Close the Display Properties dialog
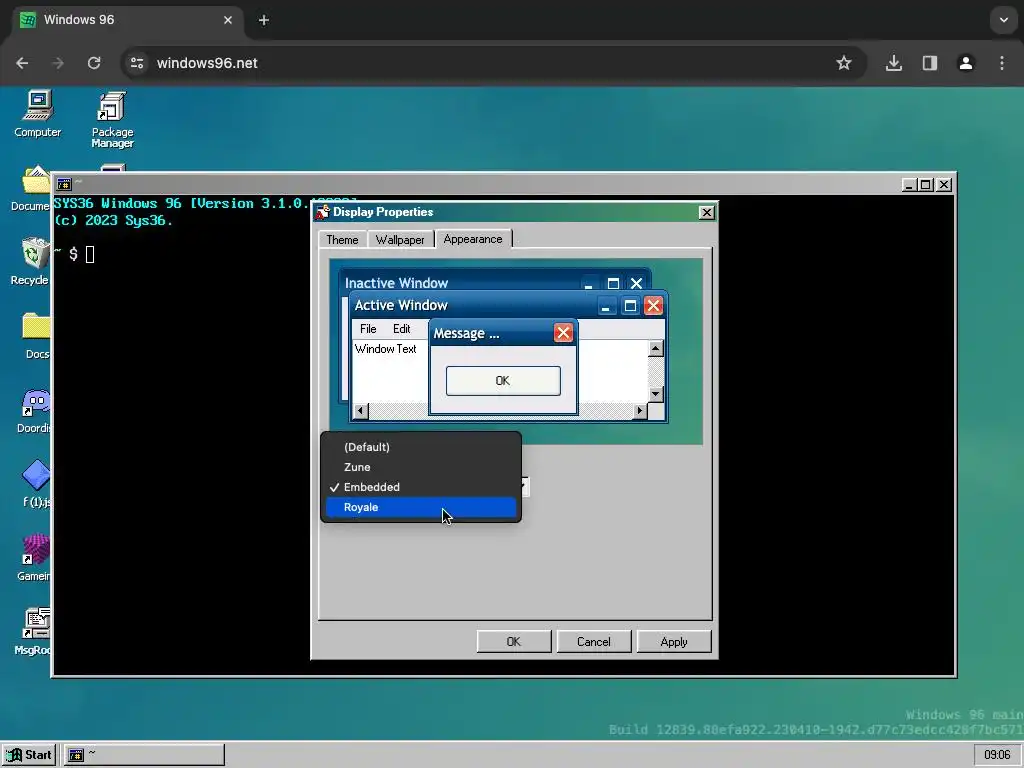The image size is (1024, 768). 707,212
